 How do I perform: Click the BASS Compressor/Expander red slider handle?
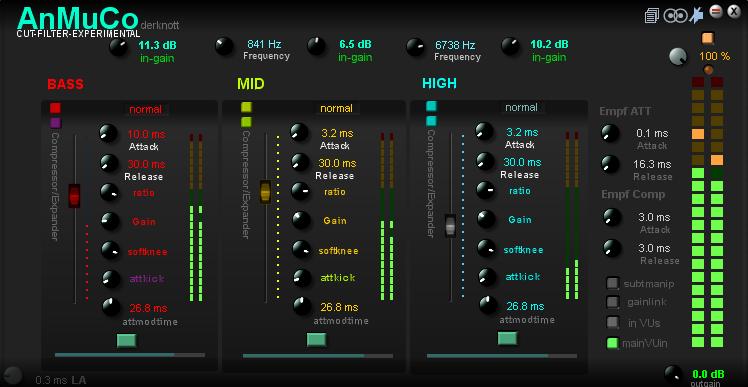point(74,196)
